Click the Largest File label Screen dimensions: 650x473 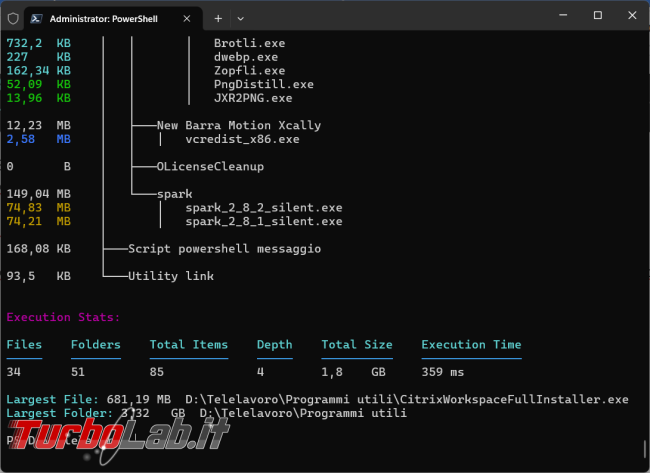point(53,399)
